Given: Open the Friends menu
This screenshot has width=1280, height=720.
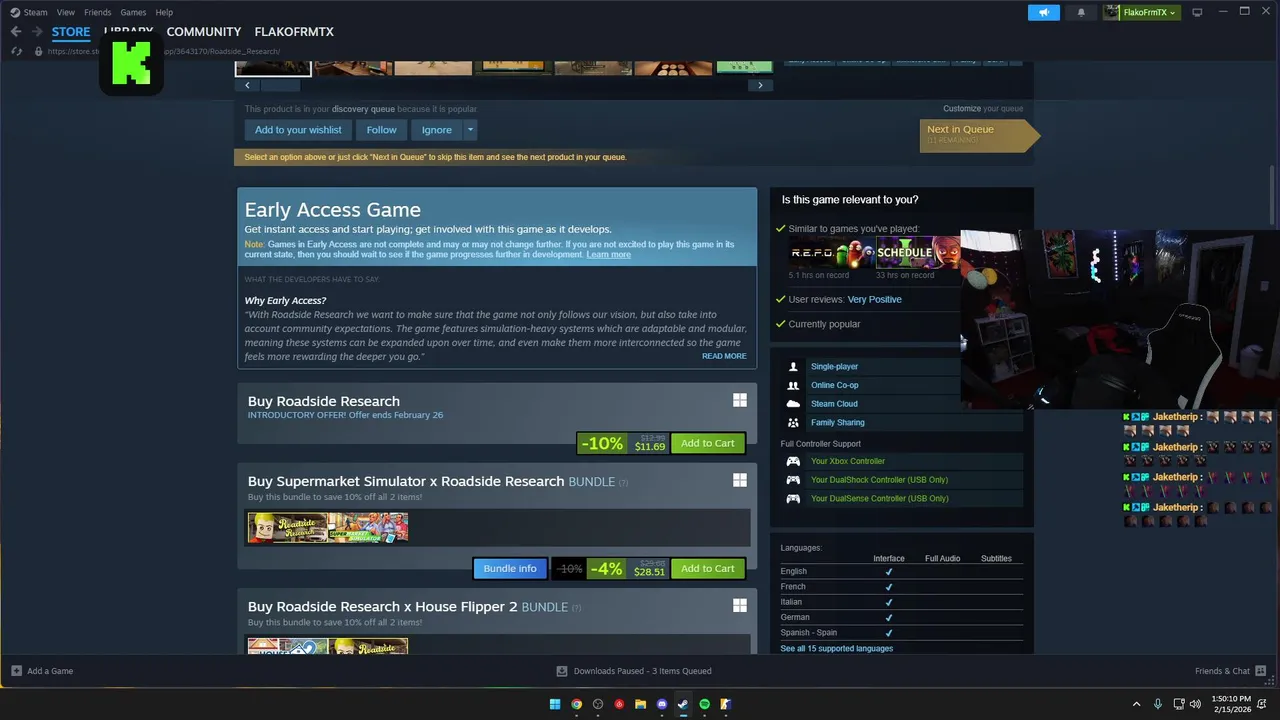Looking at the screenshot, I should pos(98,12).
